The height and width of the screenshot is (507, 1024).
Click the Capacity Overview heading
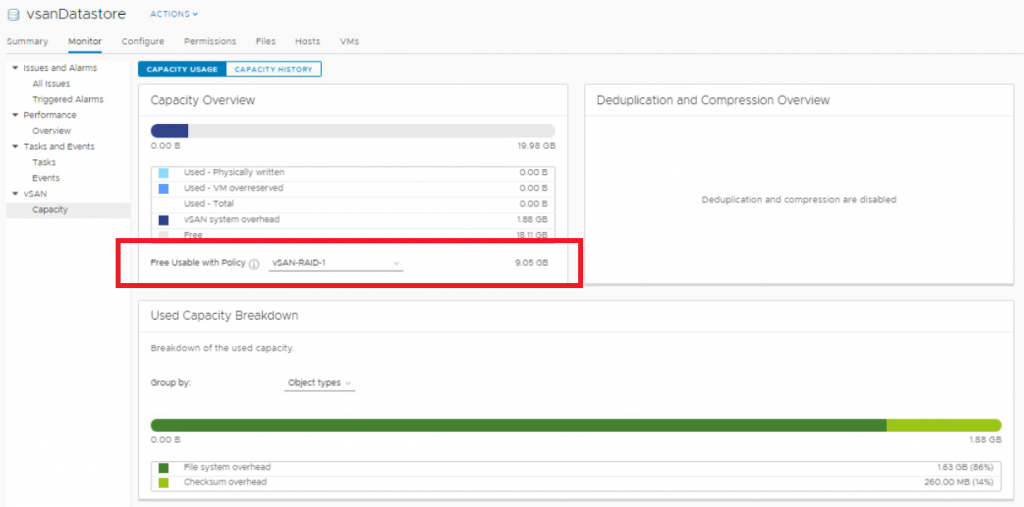tap(202, 100)
